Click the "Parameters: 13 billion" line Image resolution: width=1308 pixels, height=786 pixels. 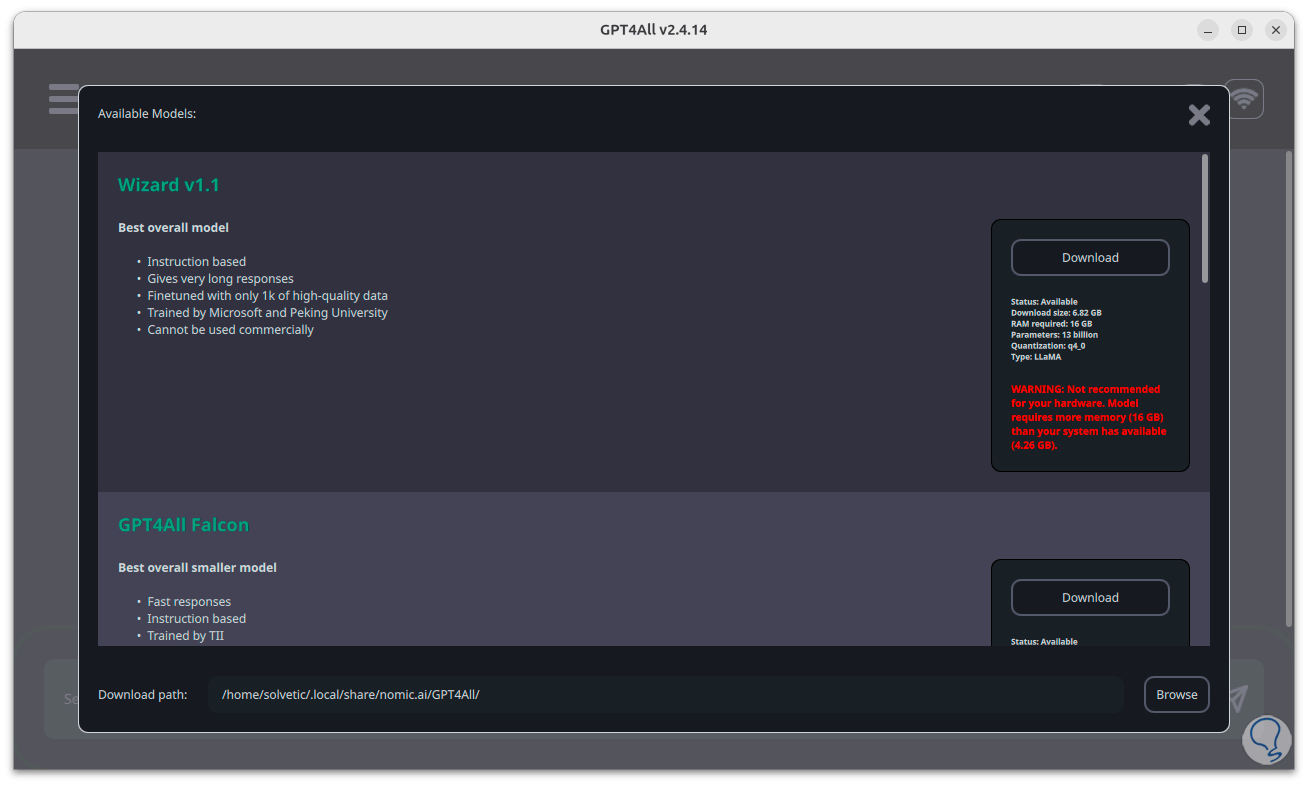(x=1054, y=335)
